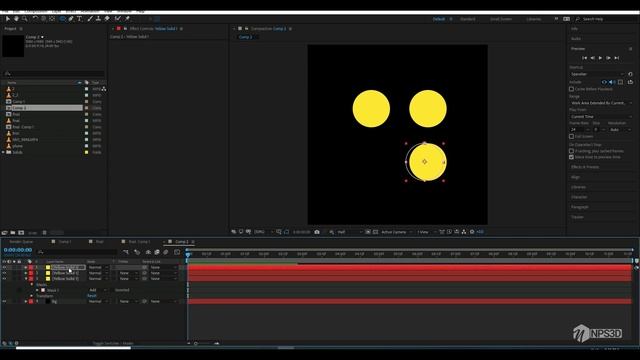Jump to last frame in Preview

(617, 58)
